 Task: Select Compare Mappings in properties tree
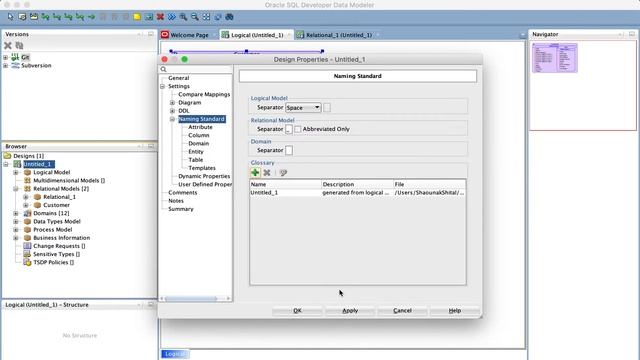coord(204,94)
